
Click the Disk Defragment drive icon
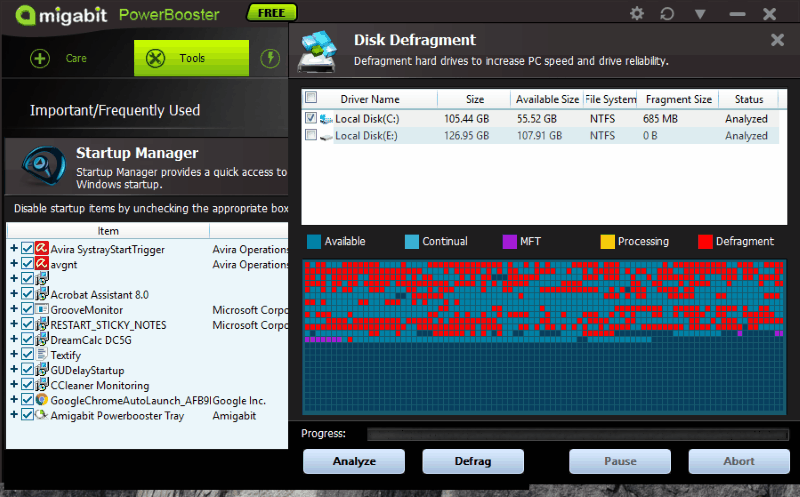(318, 51)
